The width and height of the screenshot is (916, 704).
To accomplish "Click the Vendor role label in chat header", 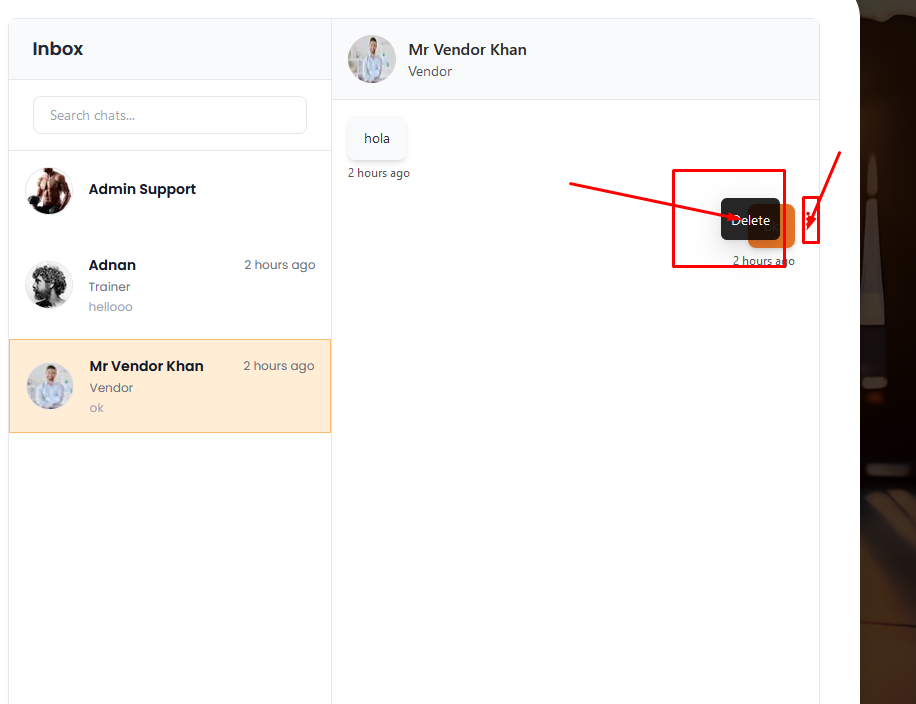I will [x=430, y=71].
